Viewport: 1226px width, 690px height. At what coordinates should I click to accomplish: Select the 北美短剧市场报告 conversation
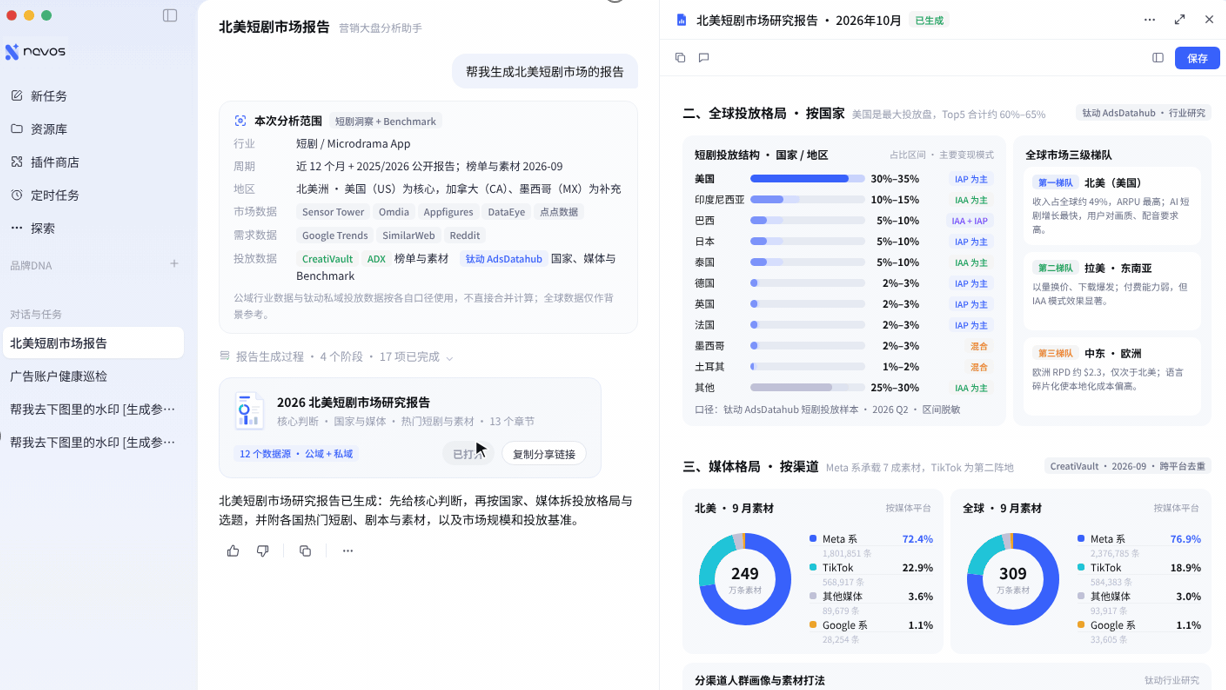point(93,343)
